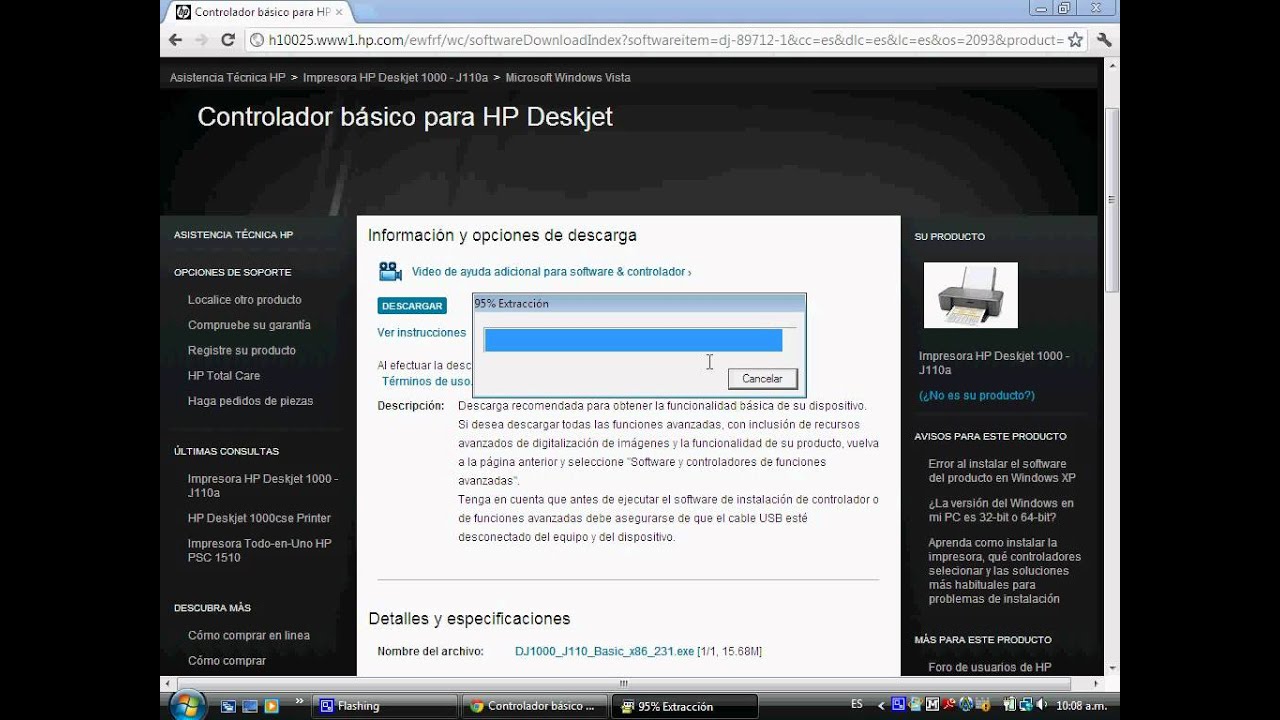This screenshot has width=1280, height=720.
Task: Go to Impresora HP Deskjet 1000 - J110a breadcrumb
Action: [395, 77]
